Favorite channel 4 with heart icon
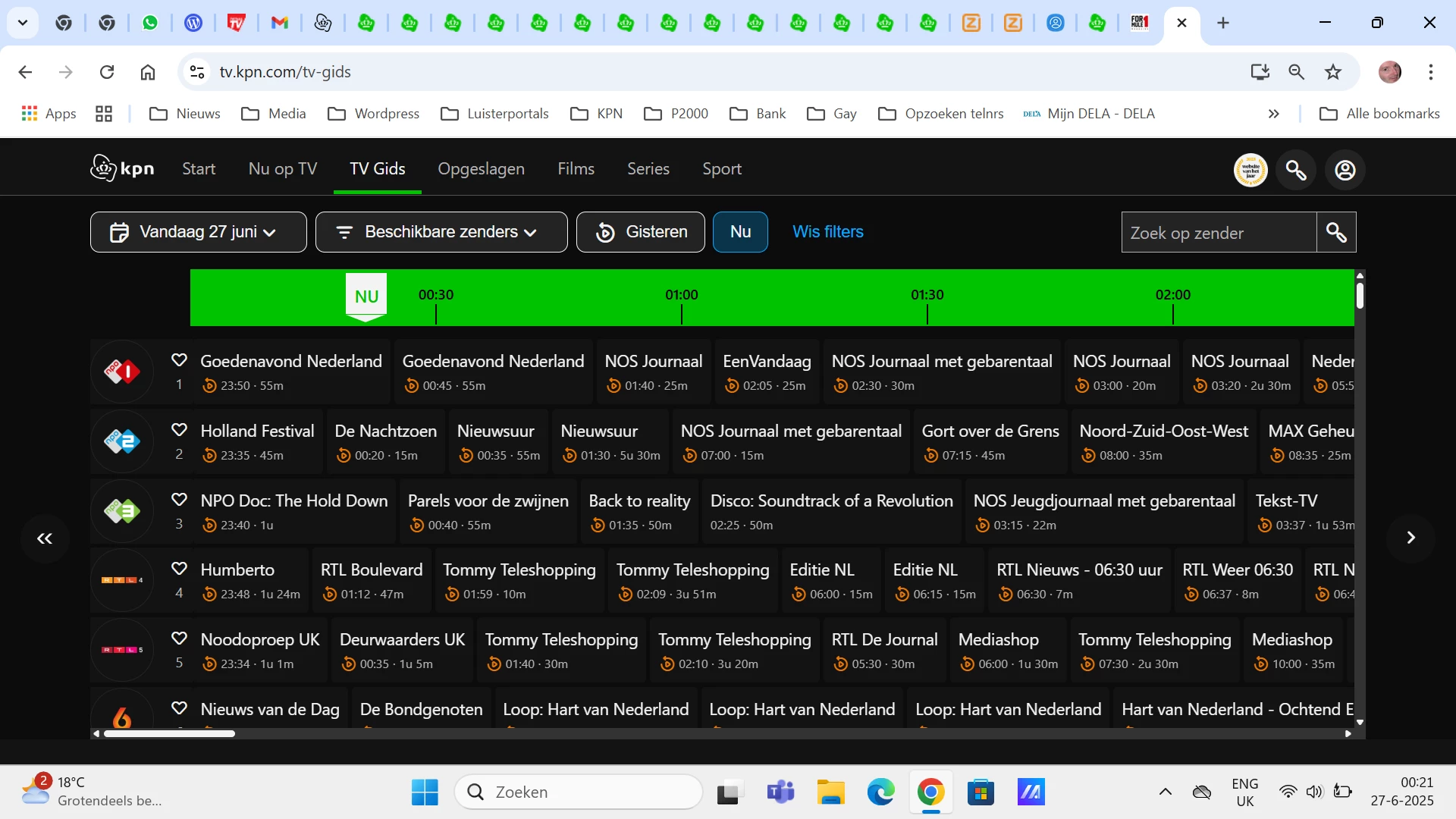1456x819 pixels. point(179,568)
